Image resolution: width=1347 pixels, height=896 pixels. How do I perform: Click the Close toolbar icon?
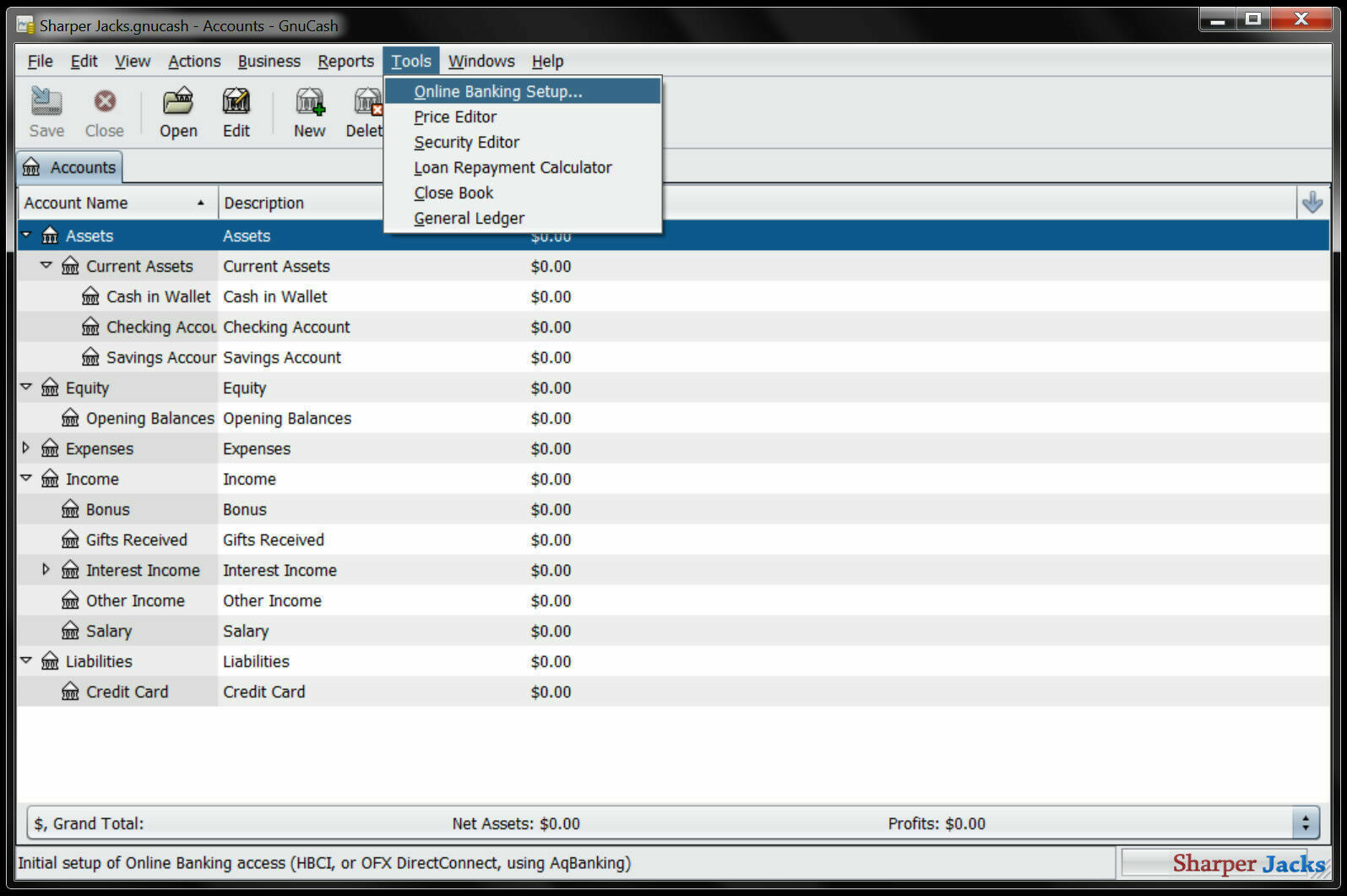point(104,102)
